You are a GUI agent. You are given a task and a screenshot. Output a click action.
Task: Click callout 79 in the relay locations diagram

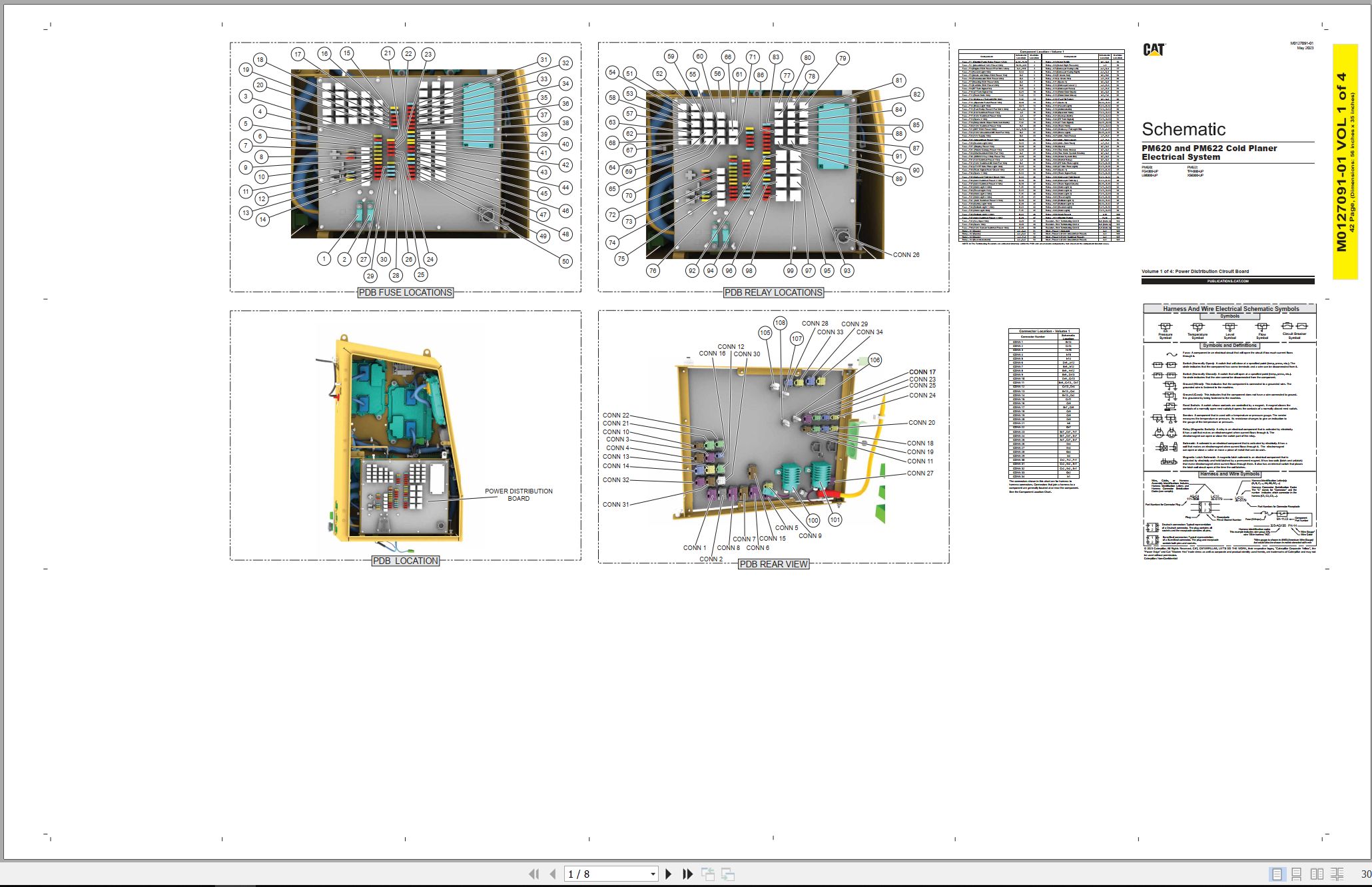coord(843,59)
